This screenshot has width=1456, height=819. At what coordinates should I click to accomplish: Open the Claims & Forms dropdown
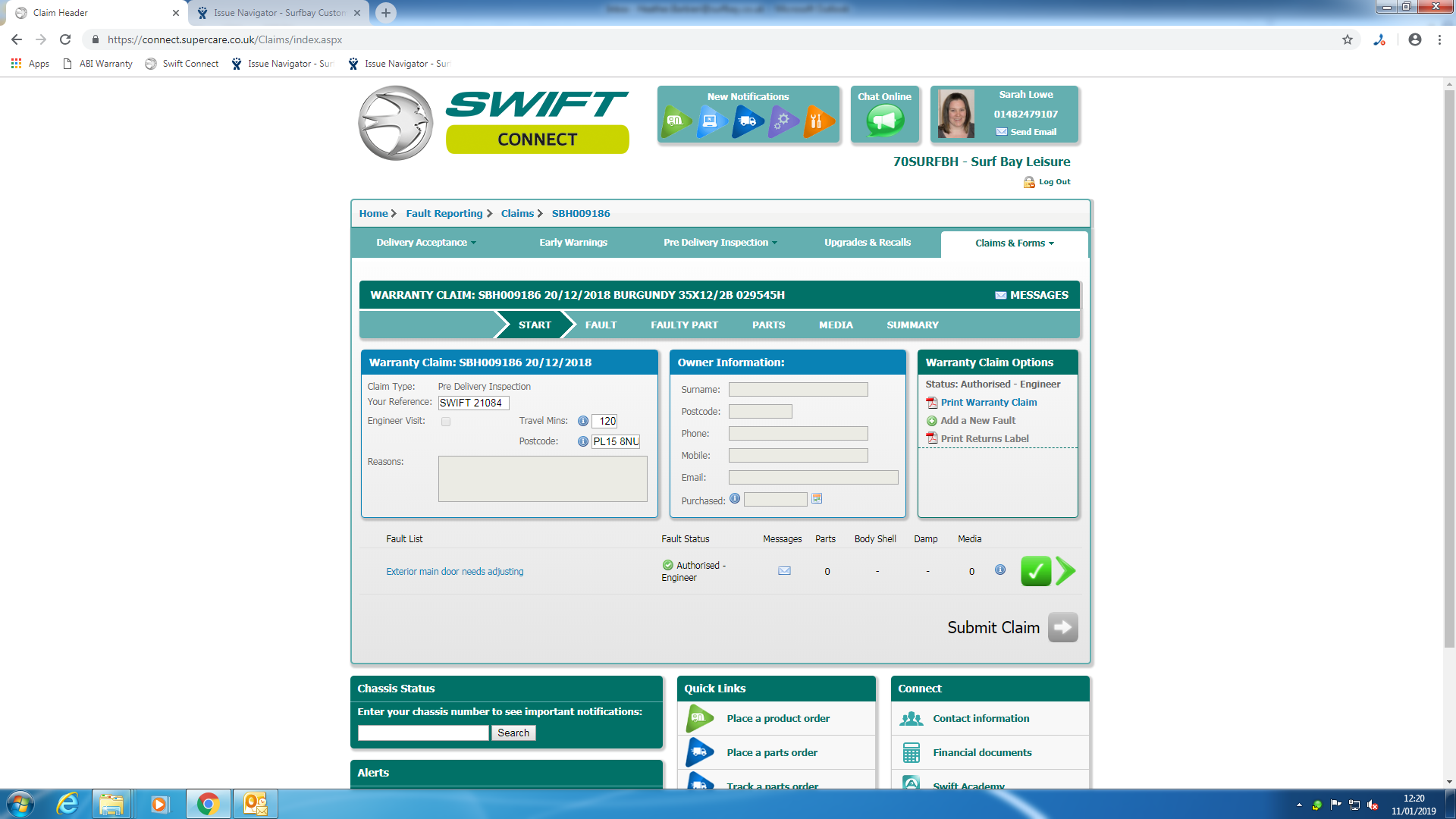point(1014,243)
